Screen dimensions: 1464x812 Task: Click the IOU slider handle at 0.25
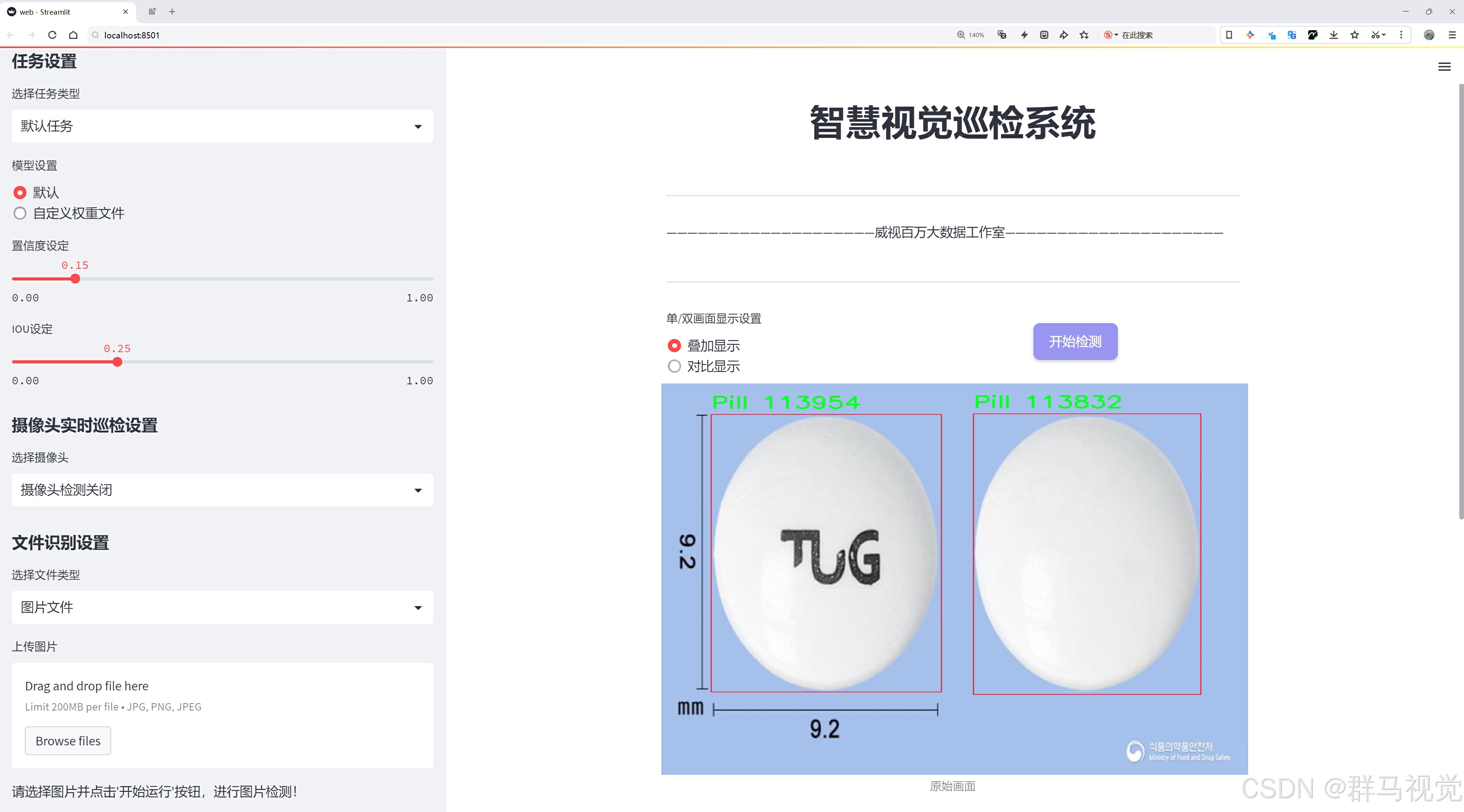tap(117, 362)
